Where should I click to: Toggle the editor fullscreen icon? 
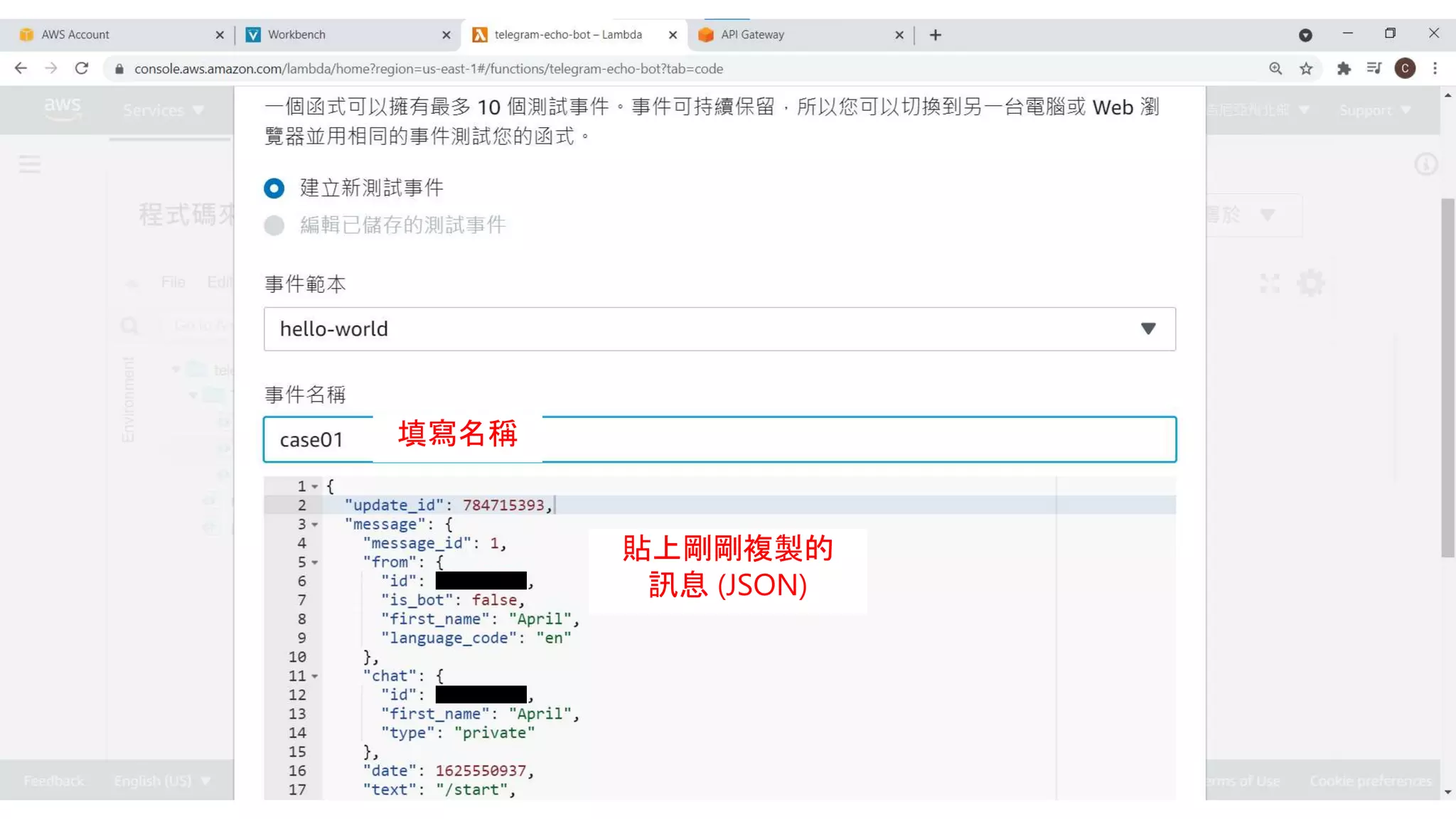point(1270,283)
